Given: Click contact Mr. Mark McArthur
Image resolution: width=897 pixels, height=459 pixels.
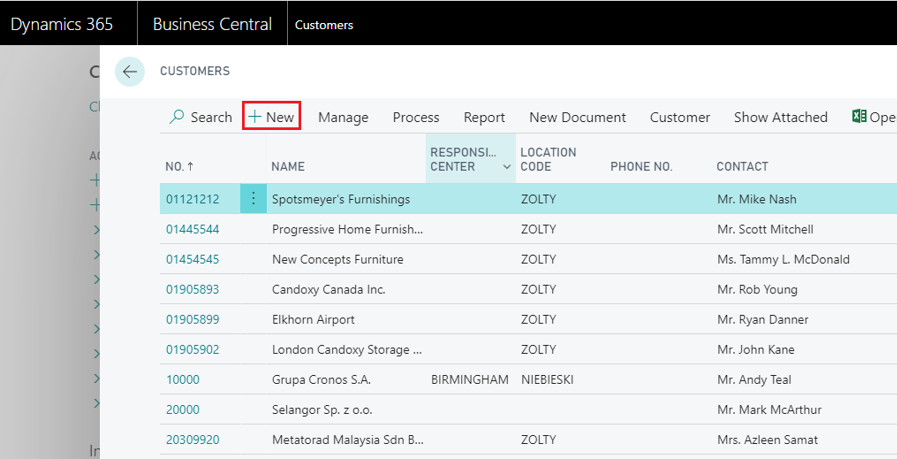Looking at the screenshot, I should (769, 410).
